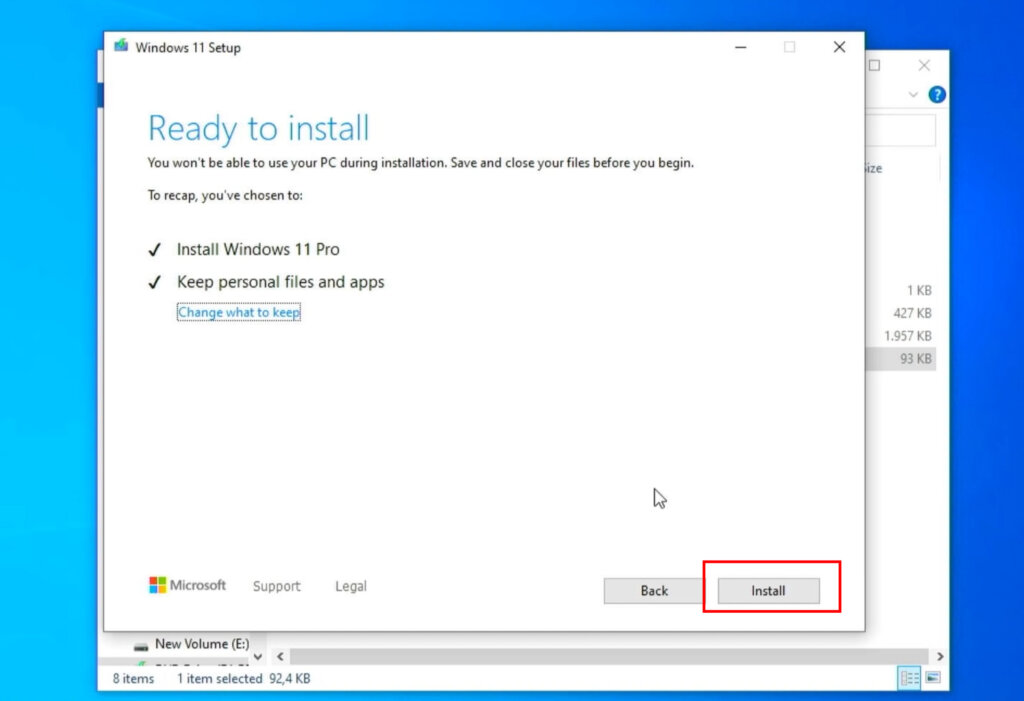Collapse the File Explorer ribbon with the chevron
This screenshot has width=1024, height=701.
pyautogui.click(x=914, y=94)
